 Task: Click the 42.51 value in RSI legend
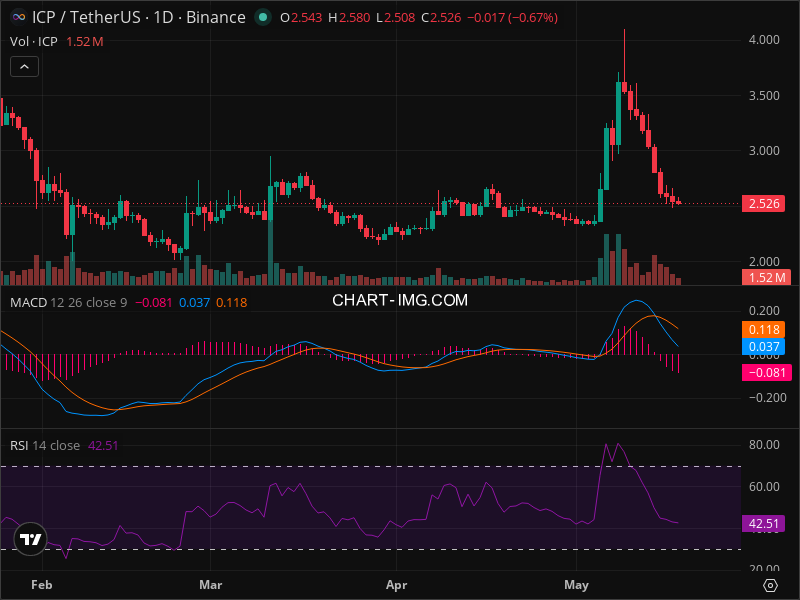tap(103, 445)
